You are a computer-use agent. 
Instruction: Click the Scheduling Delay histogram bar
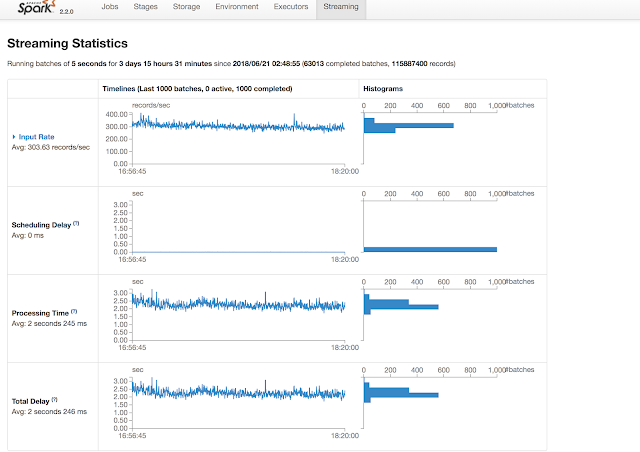(x=430, y=249)
